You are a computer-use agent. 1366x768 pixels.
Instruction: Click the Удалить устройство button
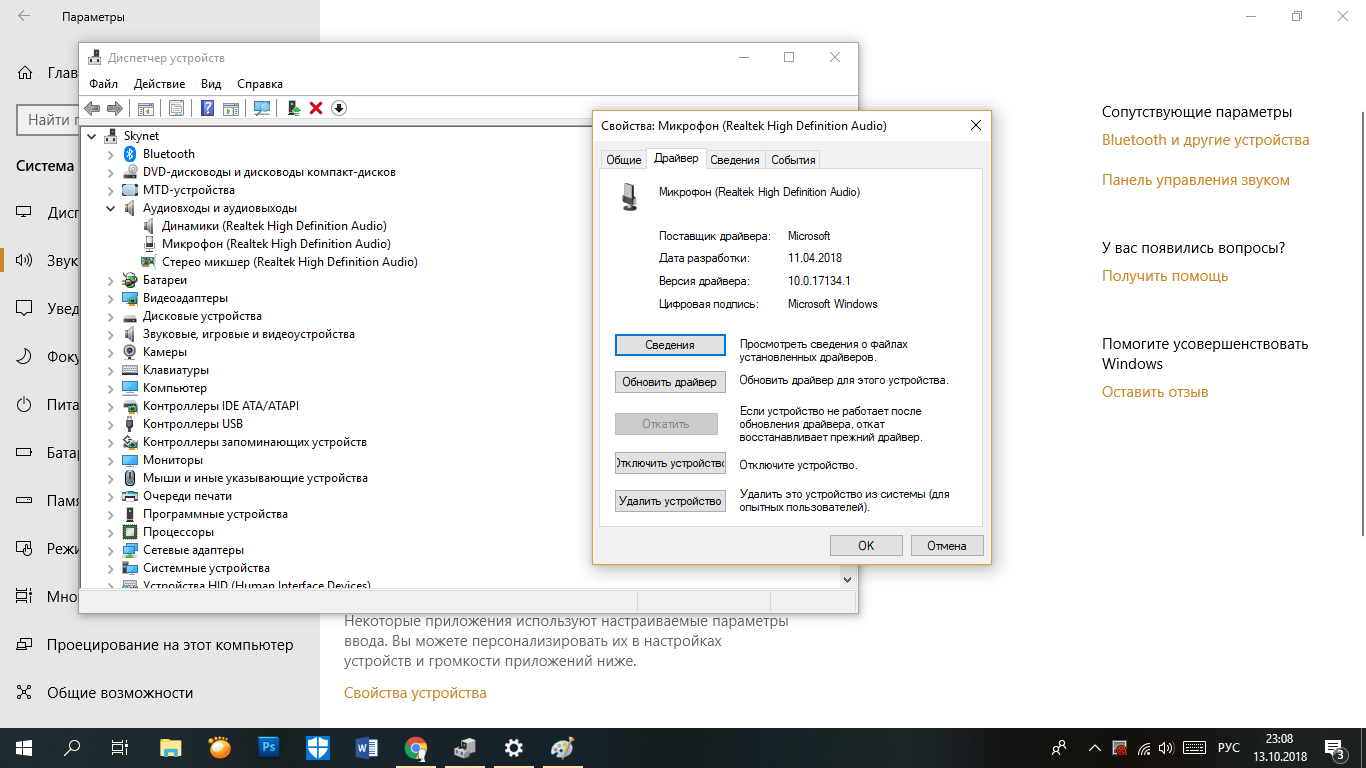[670, 501]
